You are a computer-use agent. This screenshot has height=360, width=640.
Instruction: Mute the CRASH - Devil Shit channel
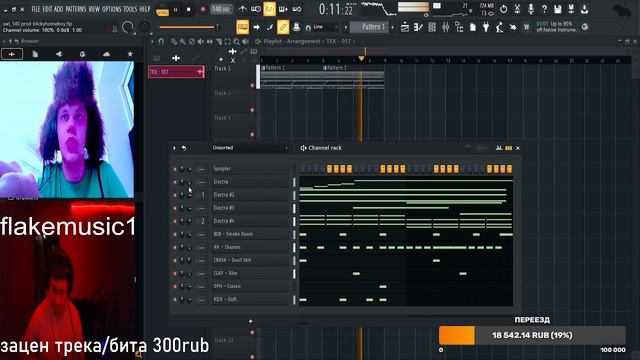click(x=175, y=260)
